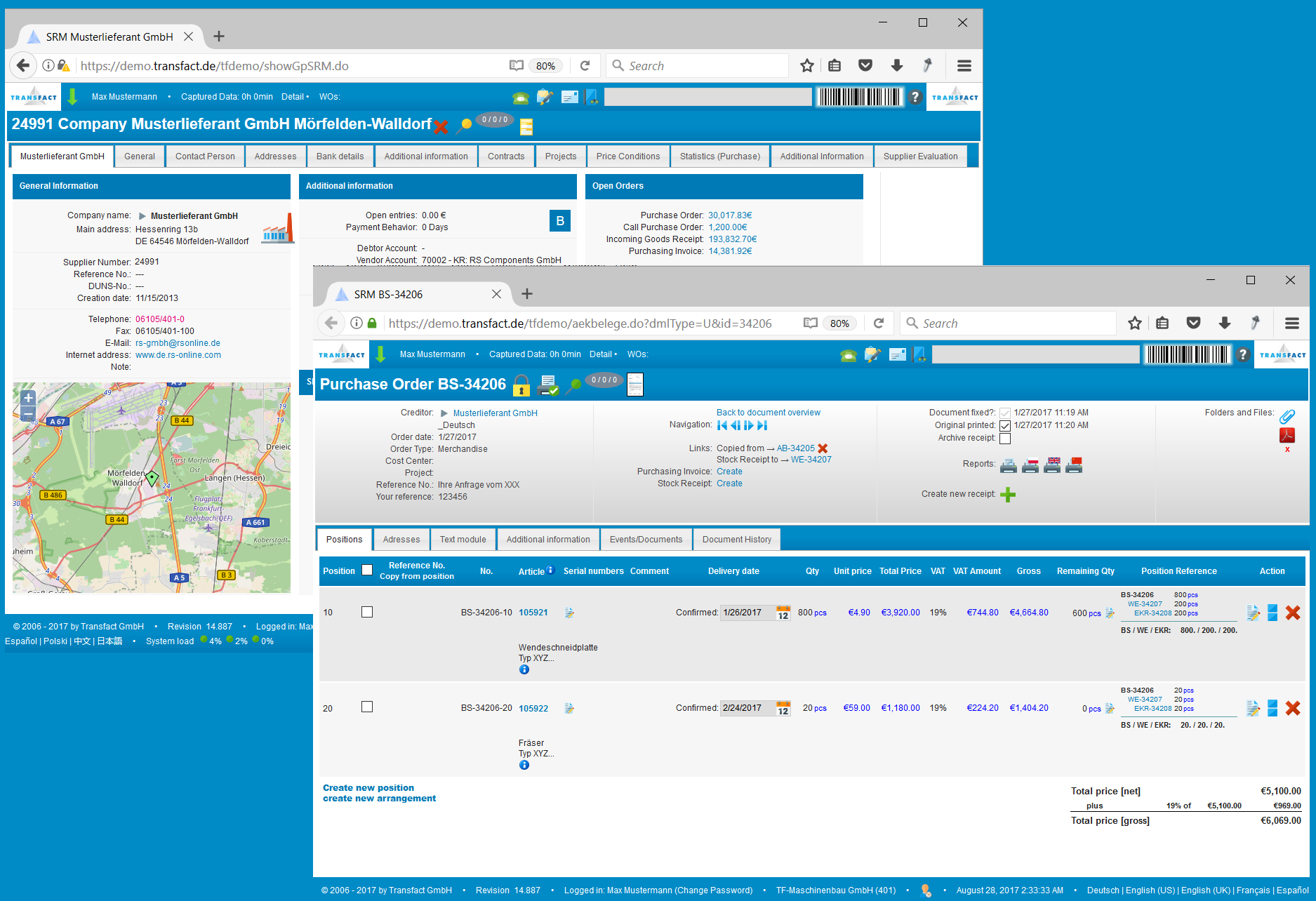Click the map thumbnail of Mörfelden-Walldorf
Viewport: 1316px width, 901px height.
pyautogui.click(x=152, y=488)
